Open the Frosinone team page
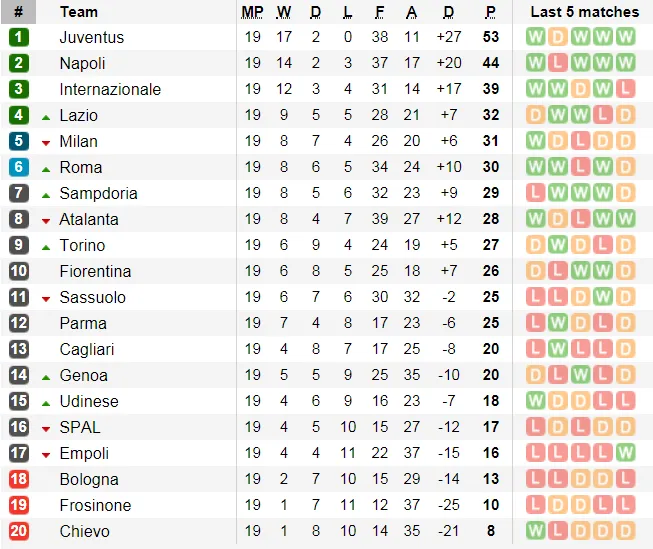Image resolution: width=653 pixels, height=549 pixels. coord(95,505)
